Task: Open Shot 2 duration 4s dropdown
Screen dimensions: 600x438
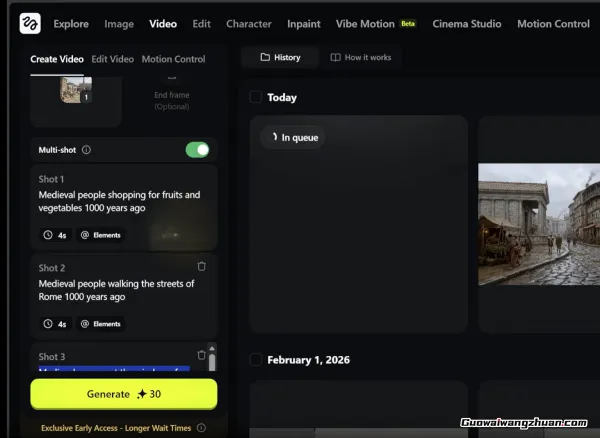Action: pos(56,324)
